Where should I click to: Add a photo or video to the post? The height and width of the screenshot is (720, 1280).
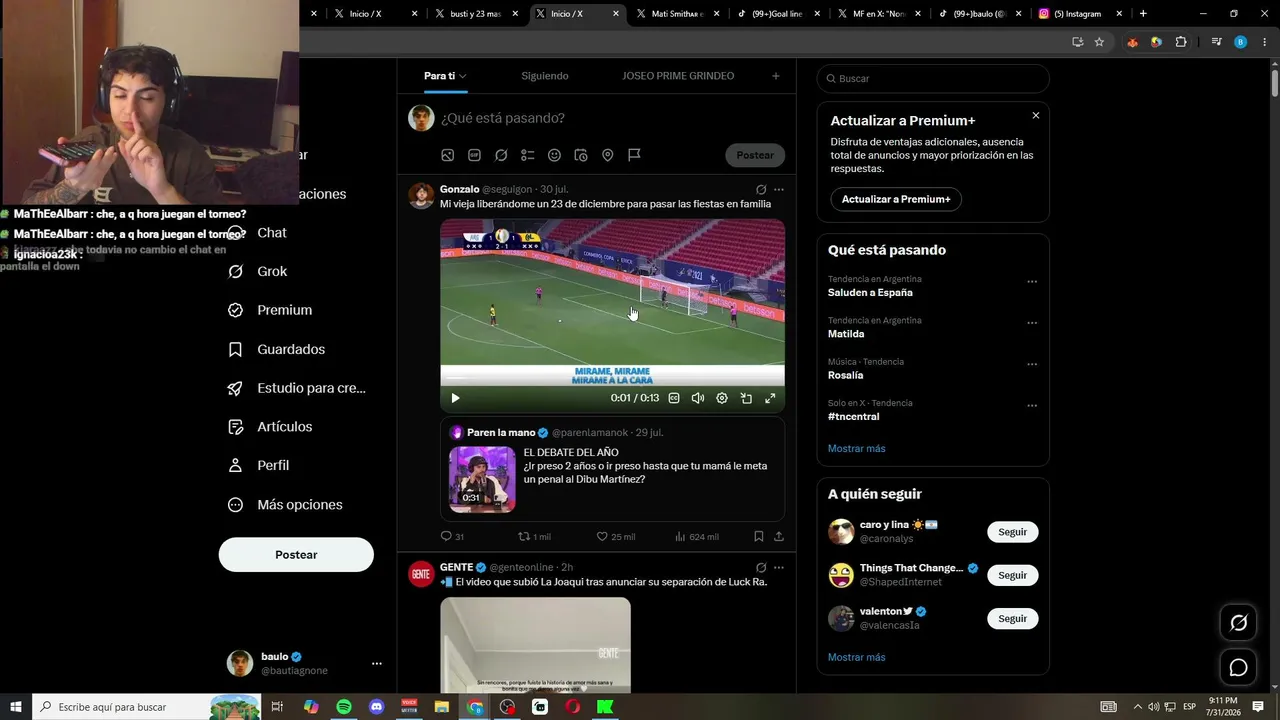click(x=448, y=155)
